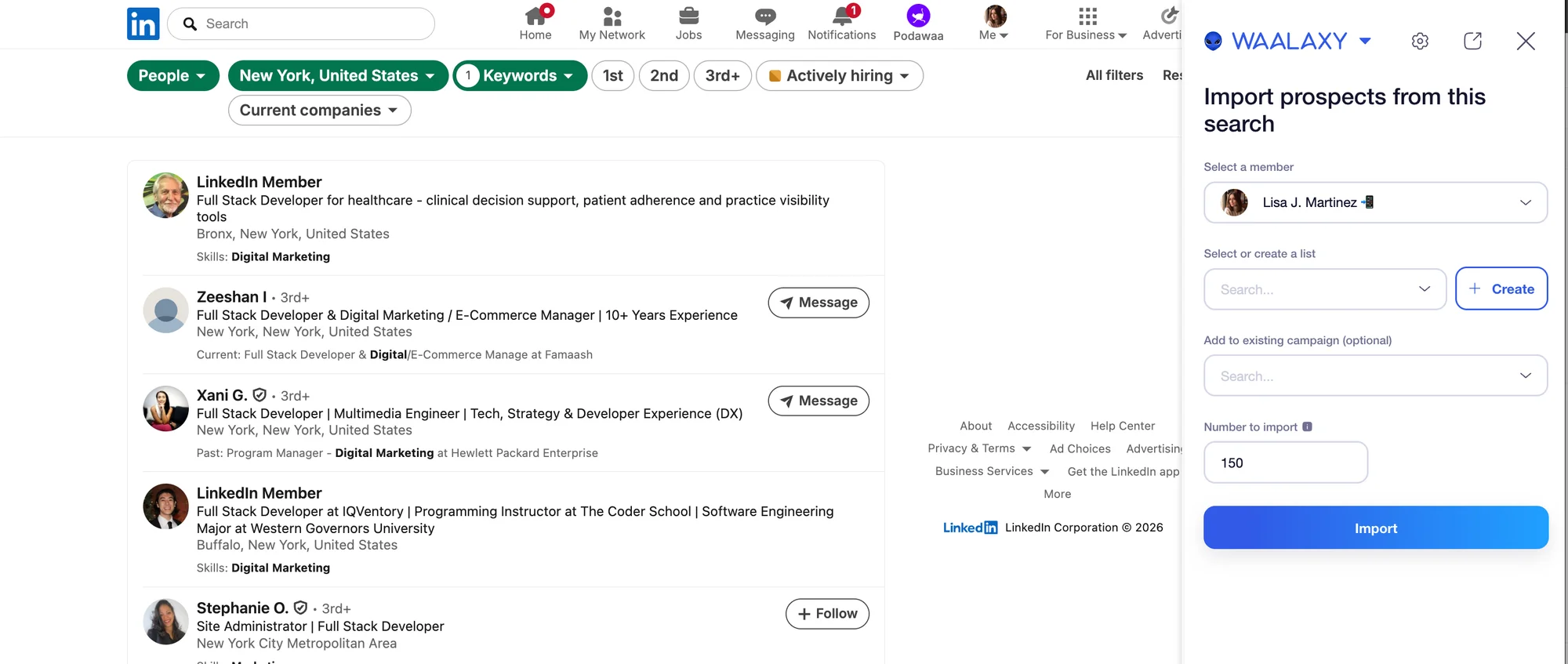Message Xani G.
Viewport: 1568px width, 664px height.
(x=818, y=401)
